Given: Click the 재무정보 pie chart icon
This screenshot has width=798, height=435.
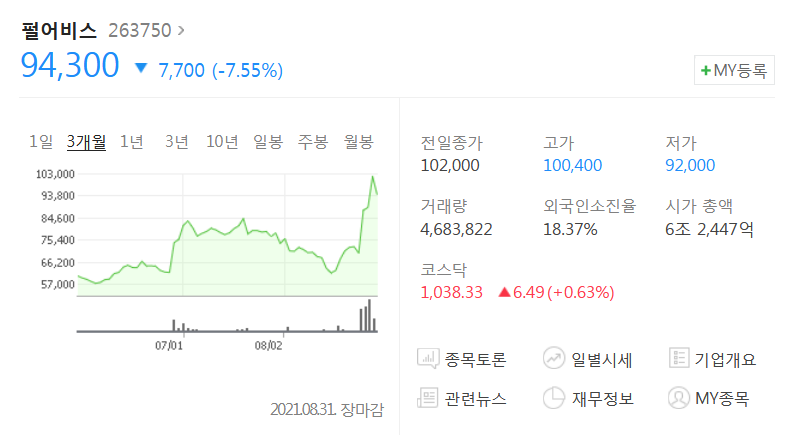Looking at the screenshot, I should pyautogui.click(x=555, y=398).
